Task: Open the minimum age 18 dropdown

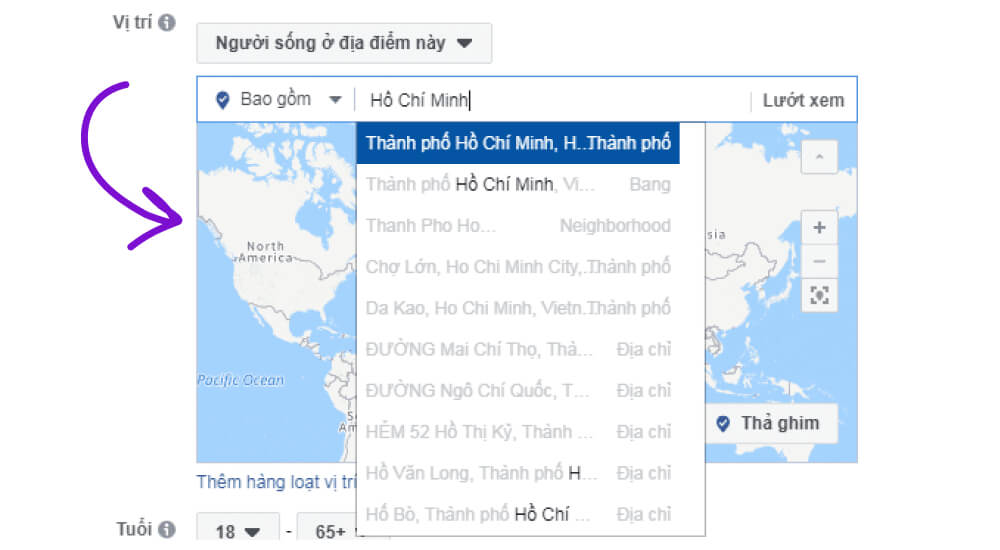Action: coord(238,531)
